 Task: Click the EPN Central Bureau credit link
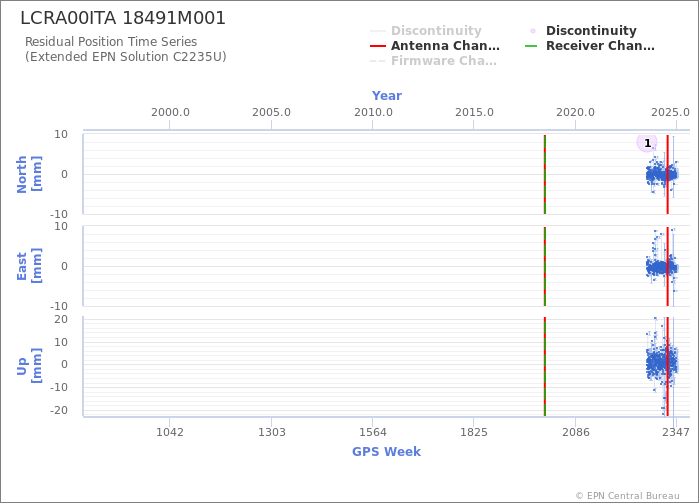pyautogui.click(x=627, y=496)
